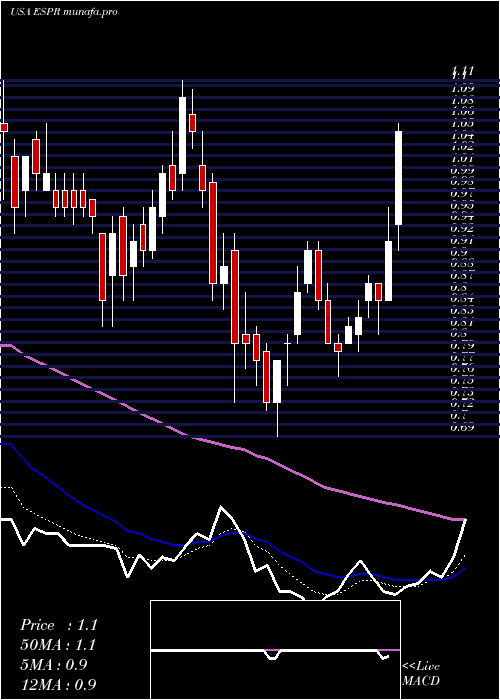This screenshot has width=500, height=700.
Task: Click the 0.94 price axis label
Action: [x=462, y=217]
